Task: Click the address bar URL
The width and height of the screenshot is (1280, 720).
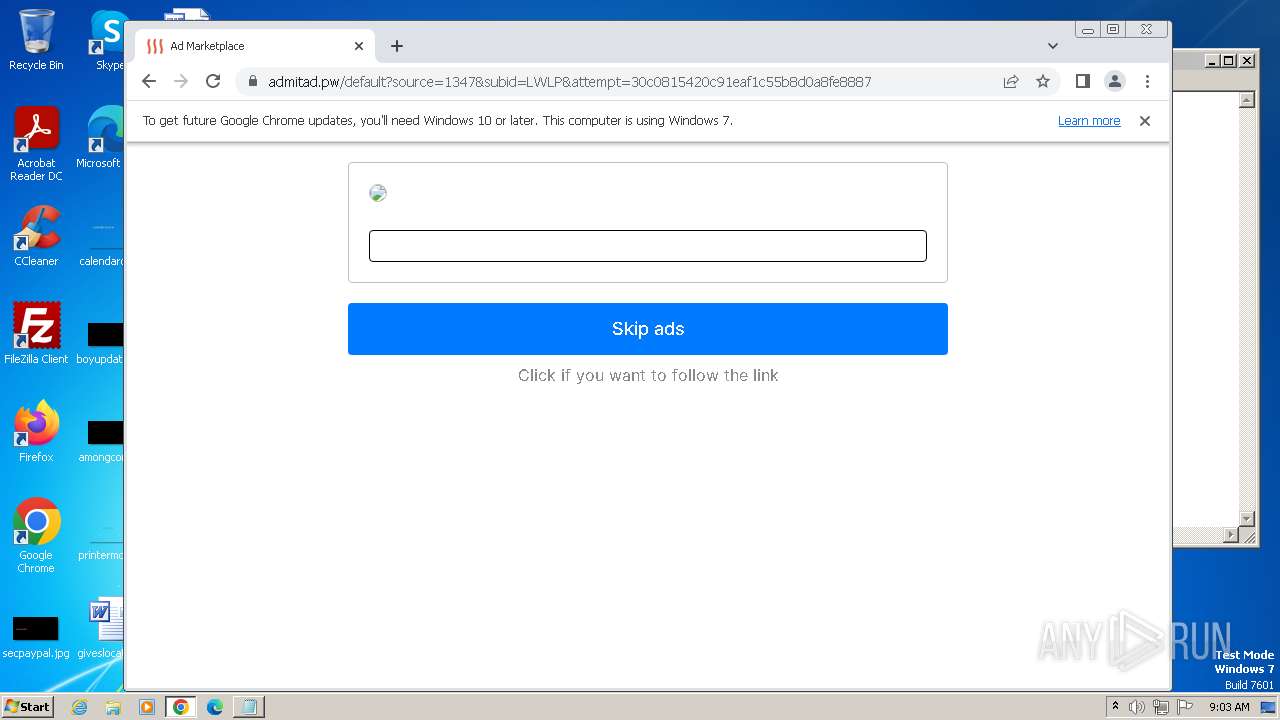Action: pos(569,82)
